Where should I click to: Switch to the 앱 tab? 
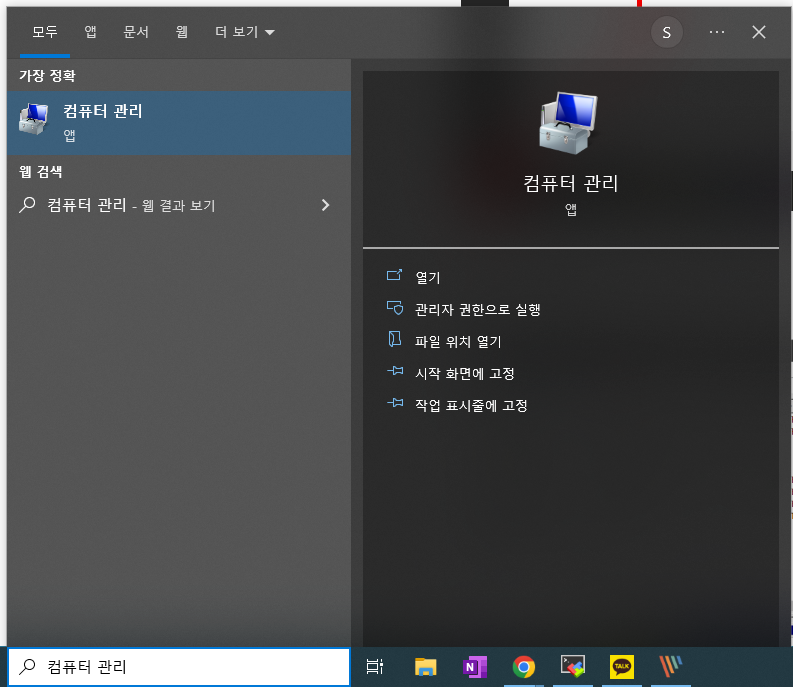91,32
